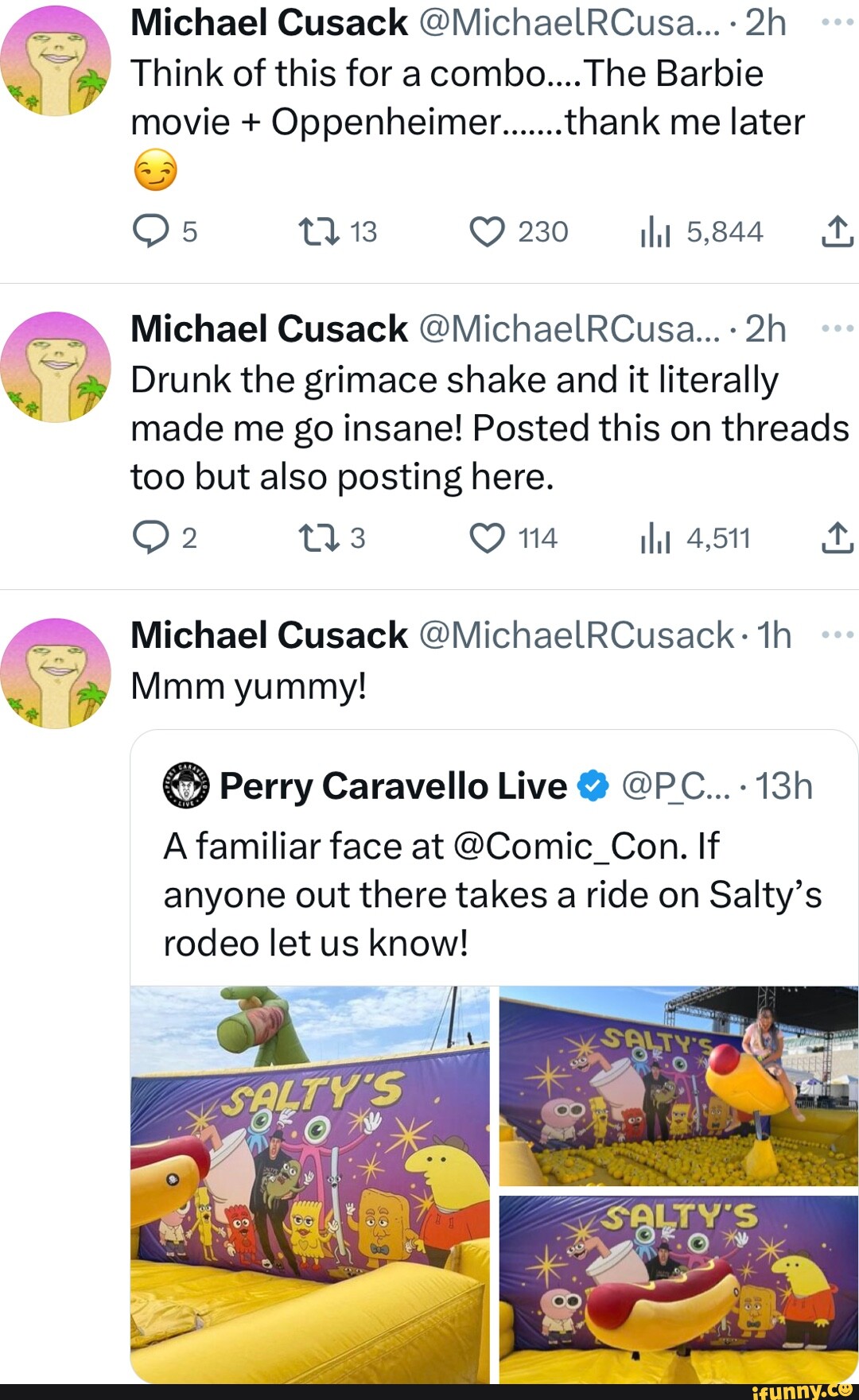Open Michael Cusack avatar on grimace tweet
This screenshot has height=1400, width=859.
56,366
